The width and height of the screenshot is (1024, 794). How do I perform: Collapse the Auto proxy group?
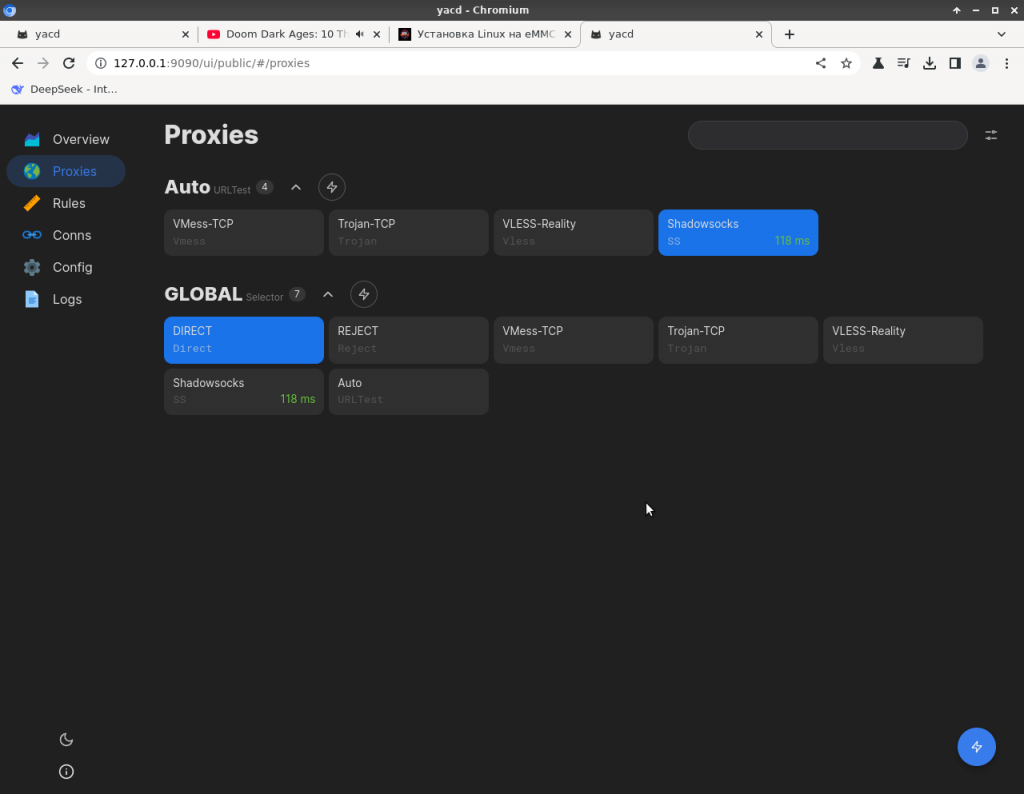click(x=296, y=187)
